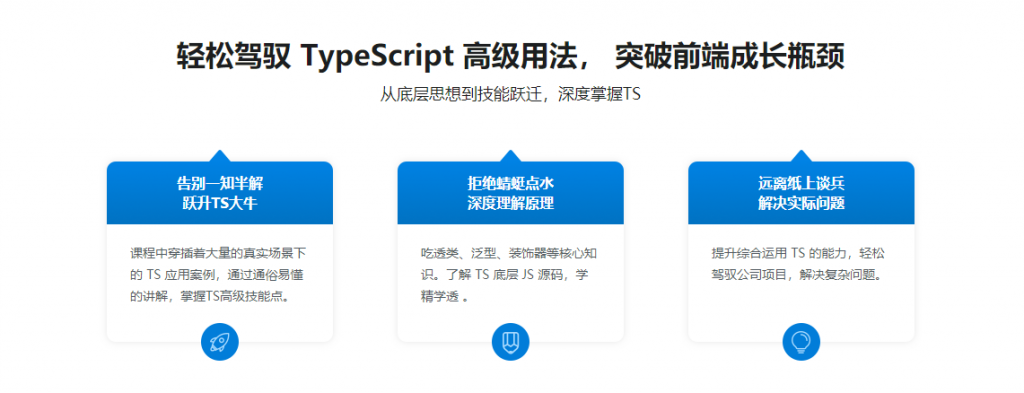Click the line '精学透 。' in second card
This screenshot has height=393, width=1024.
pos(445,296)
